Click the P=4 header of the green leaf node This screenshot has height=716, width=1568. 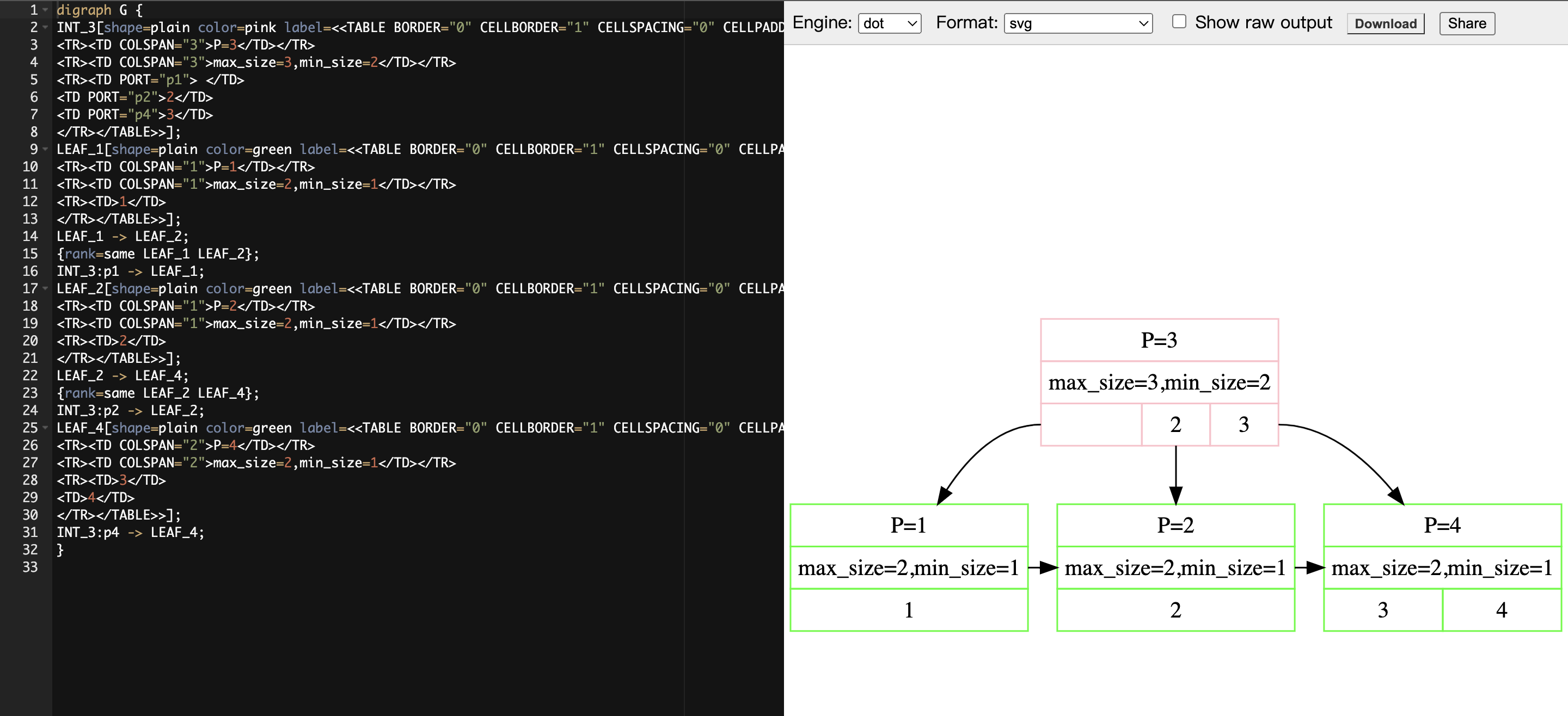[1441, 525]
